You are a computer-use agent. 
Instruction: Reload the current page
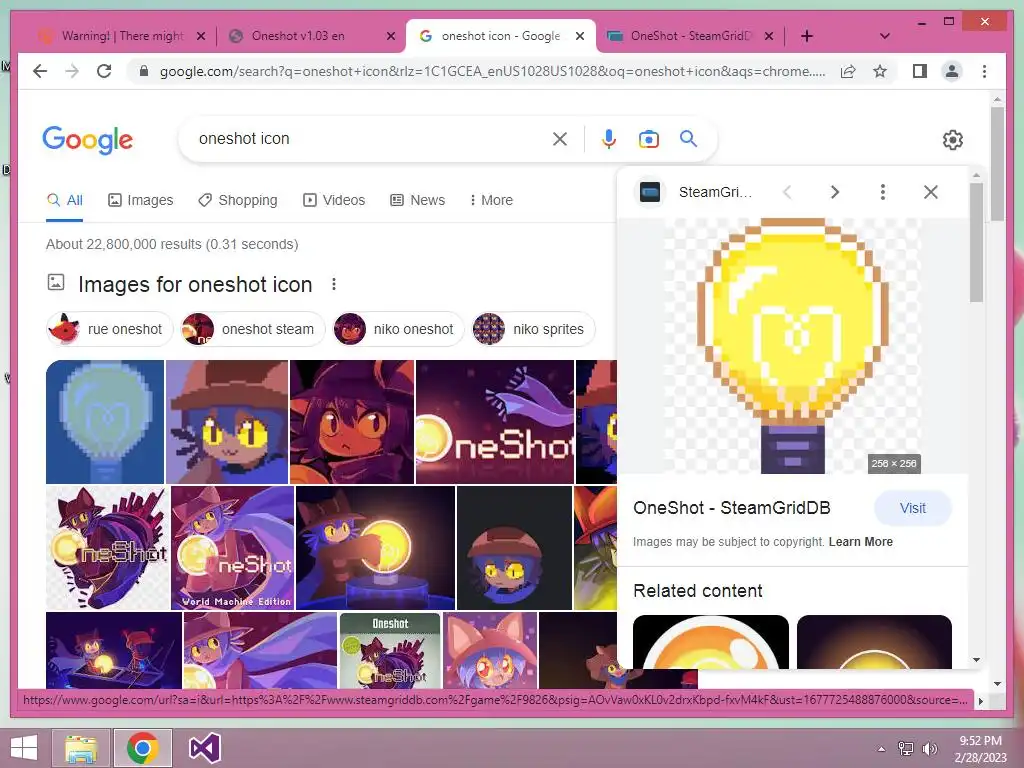pyautogui.click(x=104, y=71)
